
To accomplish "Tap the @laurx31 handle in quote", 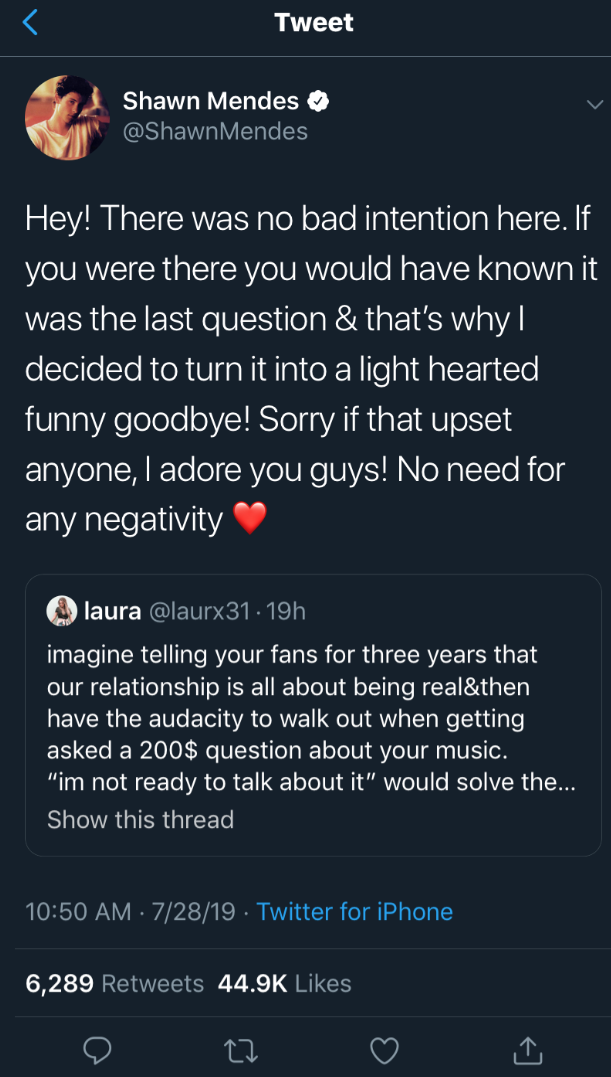I will pyautogui.click(x=198, y=611).
